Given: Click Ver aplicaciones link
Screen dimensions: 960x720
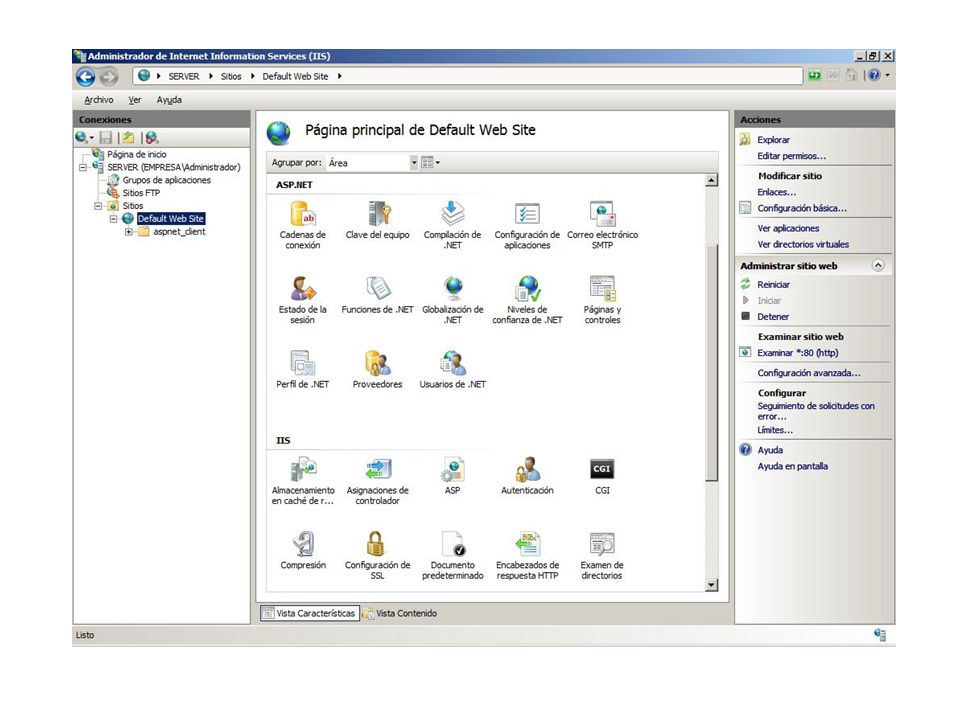Looking at the screenshot, I should click(788, 228).
